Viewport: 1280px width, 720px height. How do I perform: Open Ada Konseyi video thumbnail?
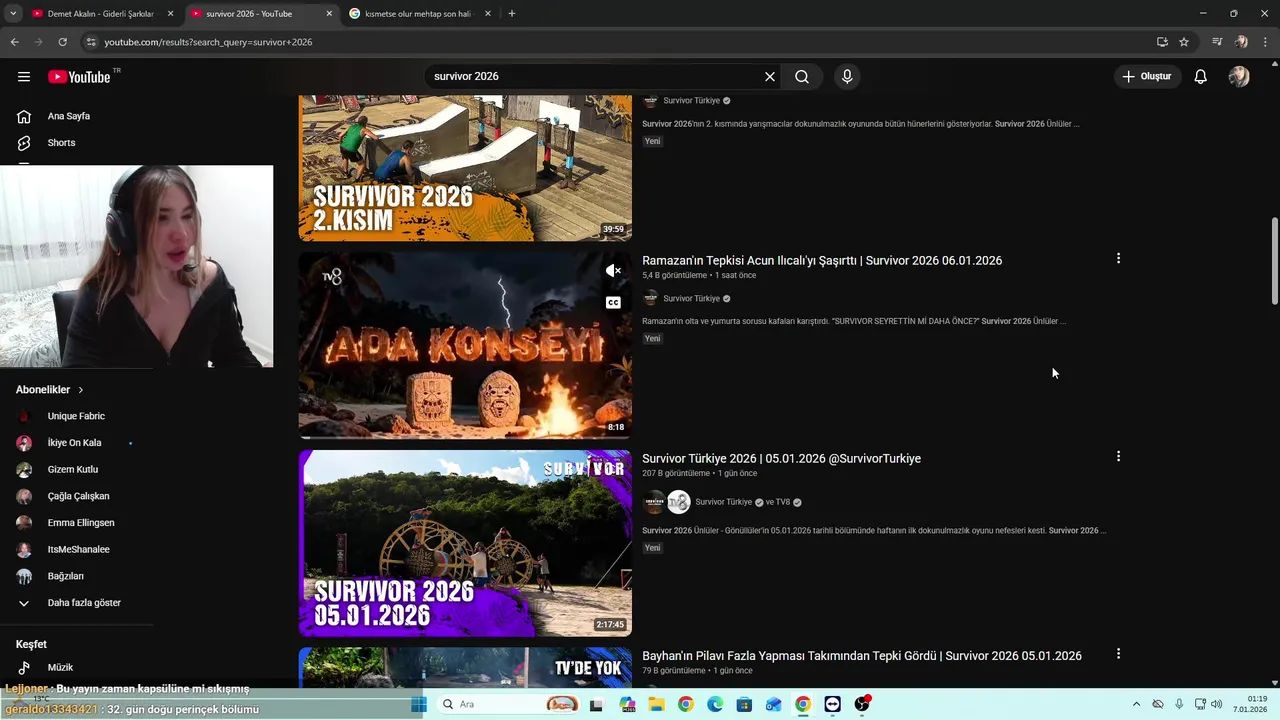click(465, 346)
